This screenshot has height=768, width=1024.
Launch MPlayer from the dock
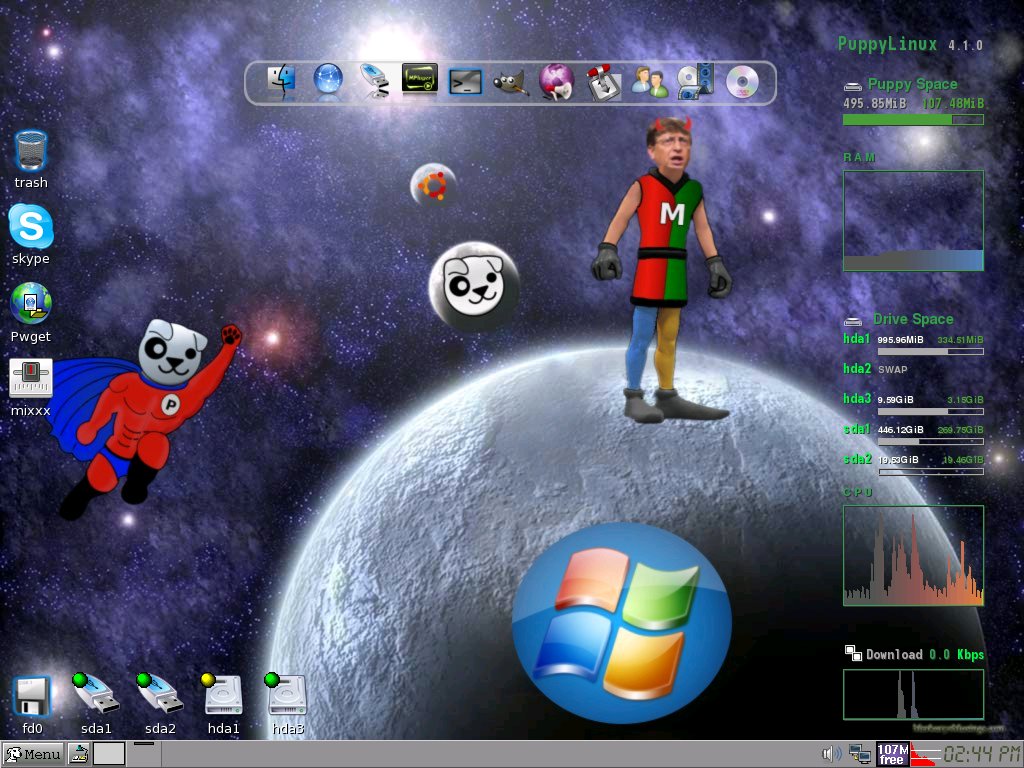(x=419, y=80)
